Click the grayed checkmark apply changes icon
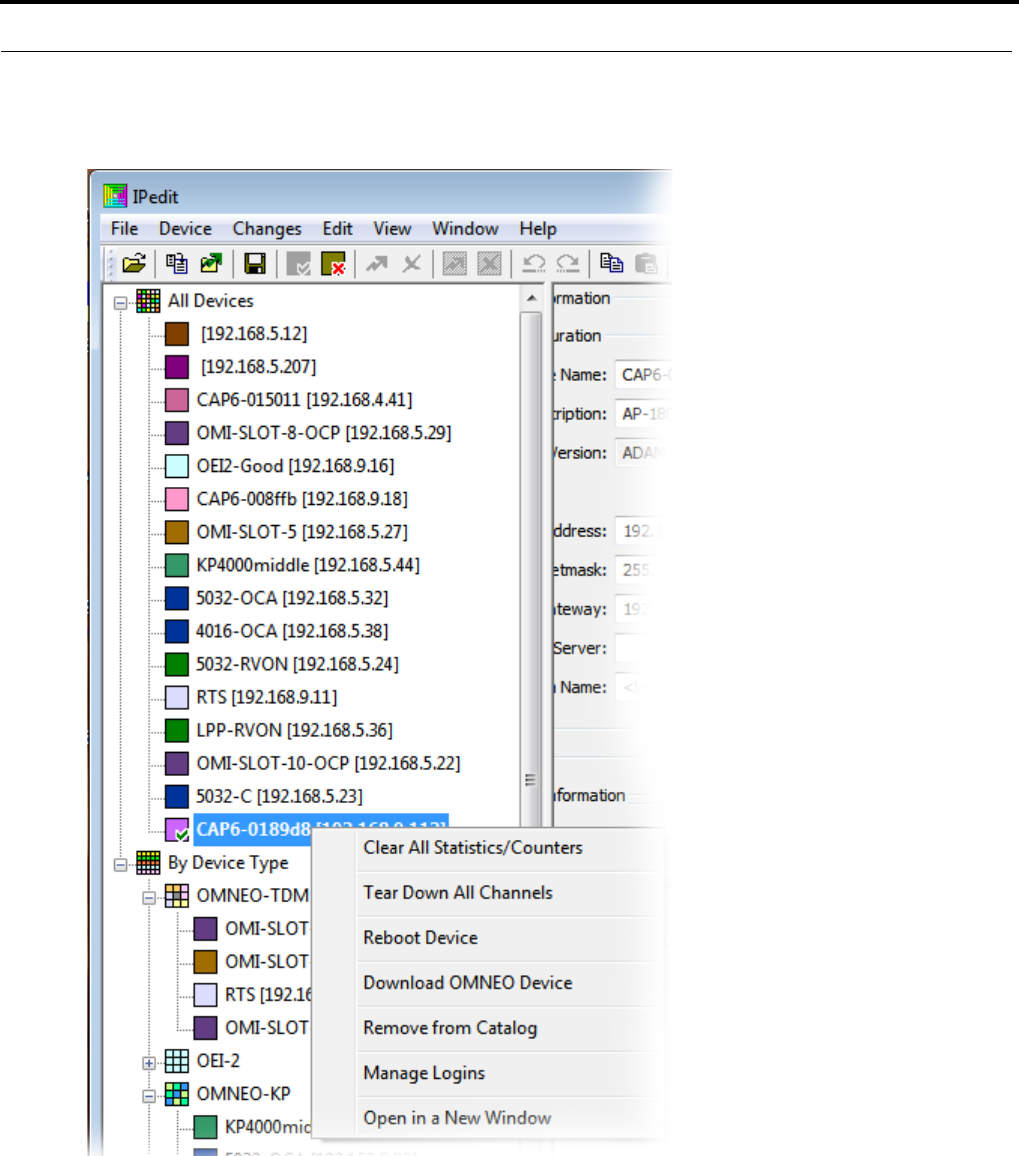The image size is (1019, 1156). 298,263
